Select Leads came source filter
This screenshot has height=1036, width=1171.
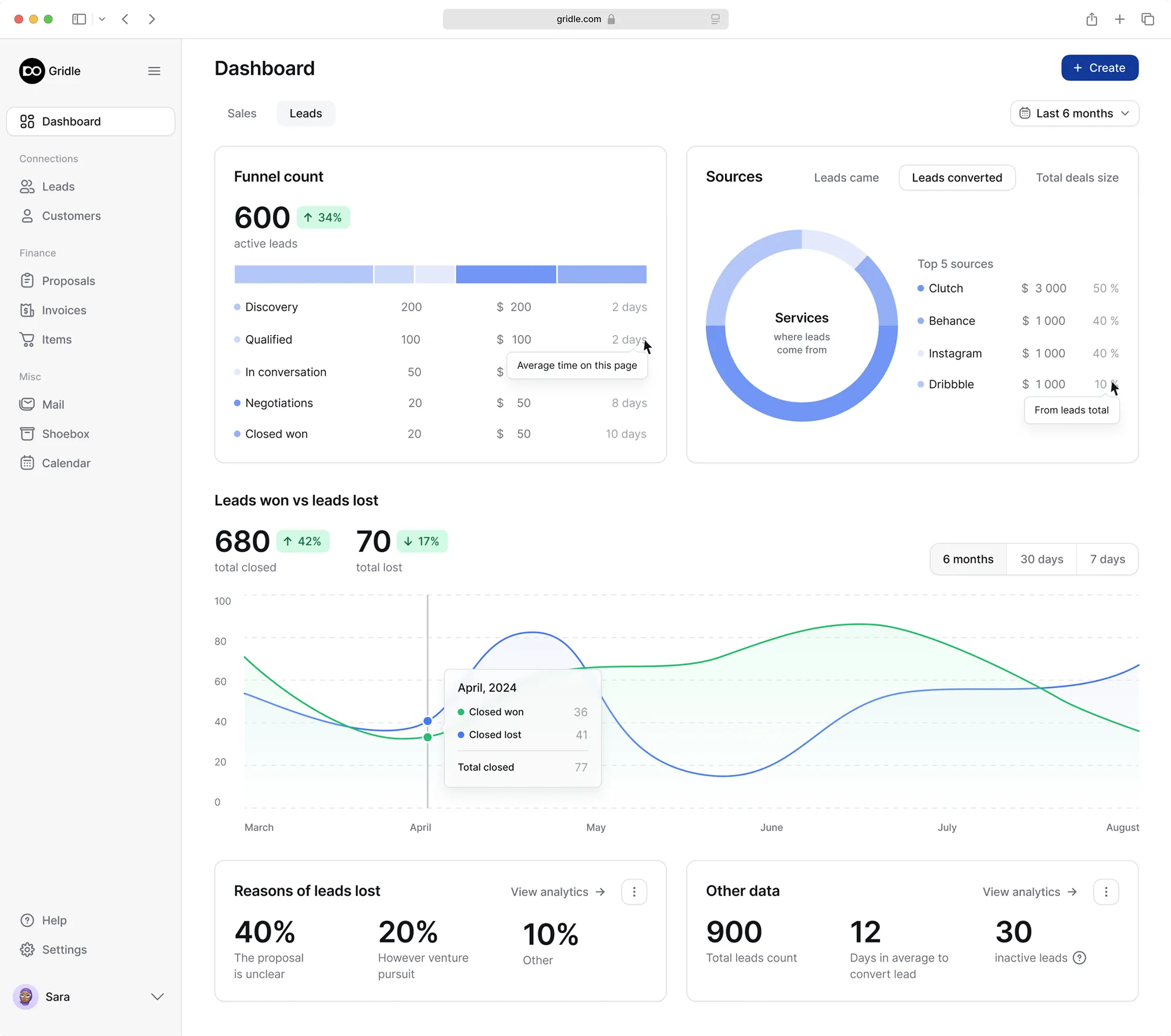point(846,178)
